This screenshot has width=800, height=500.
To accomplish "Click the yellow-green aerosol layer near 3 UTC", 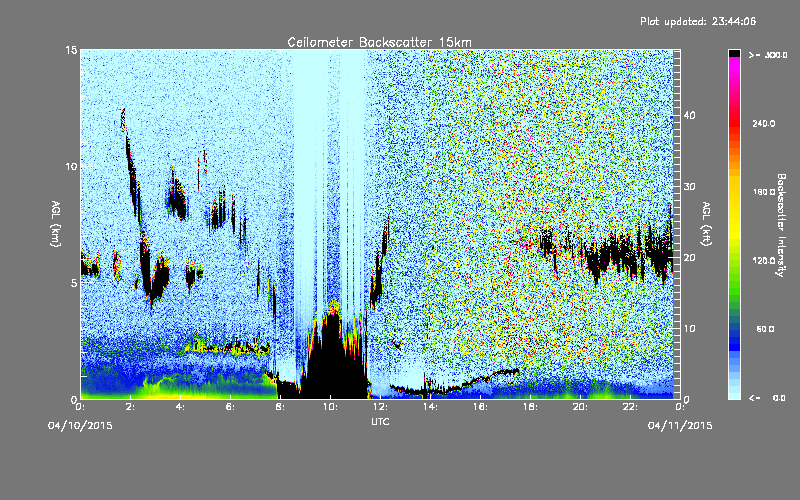I will coord(168,387).
